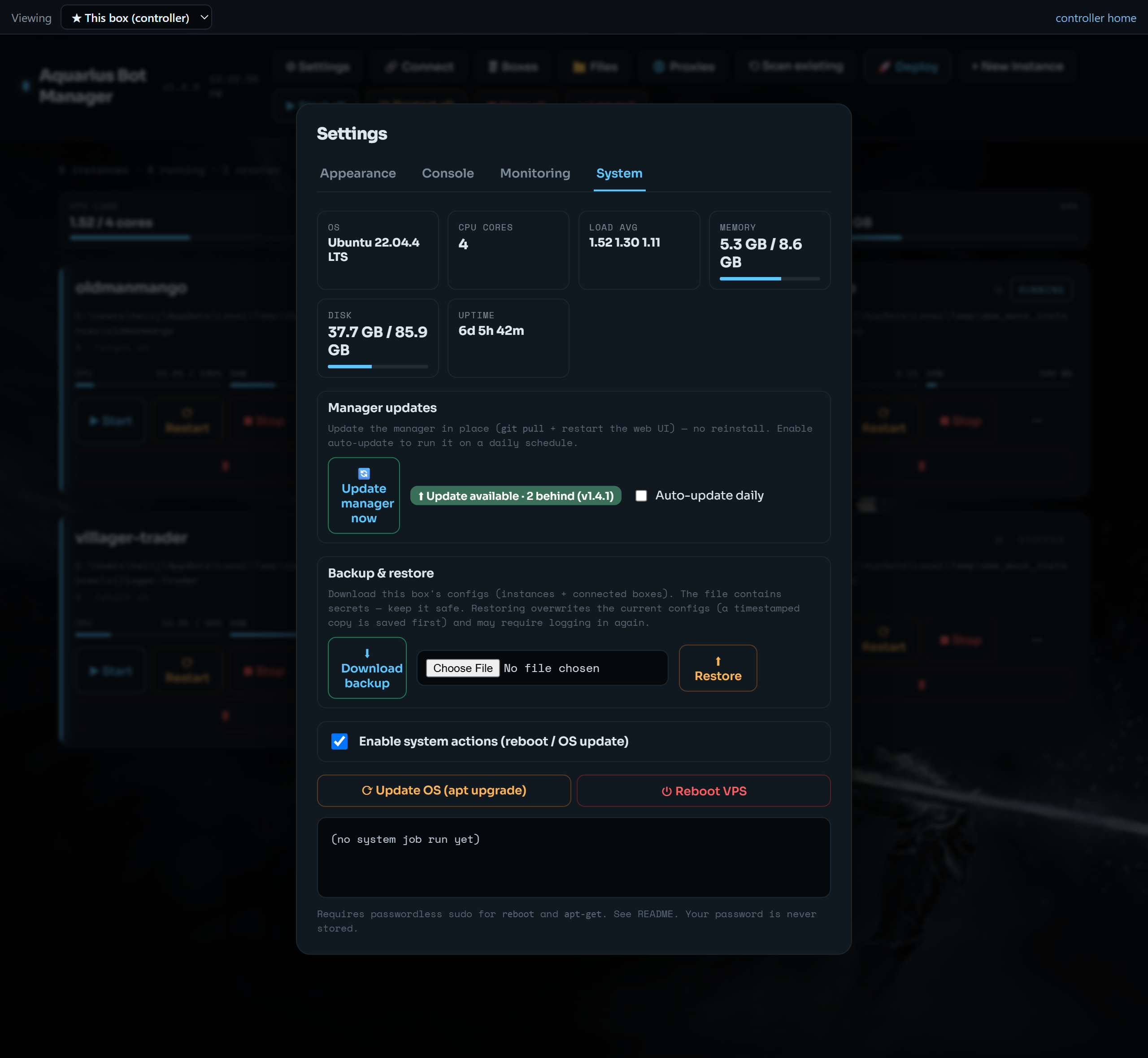Click the memory usage progress bar
Screen dimensions: 1148x1058
[x=770, y=279]
